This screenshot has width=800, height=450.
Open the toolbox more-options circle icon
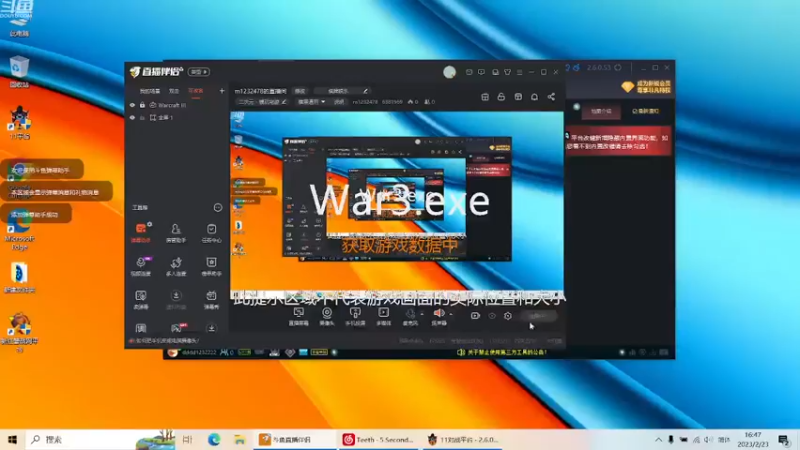(217, 207)
